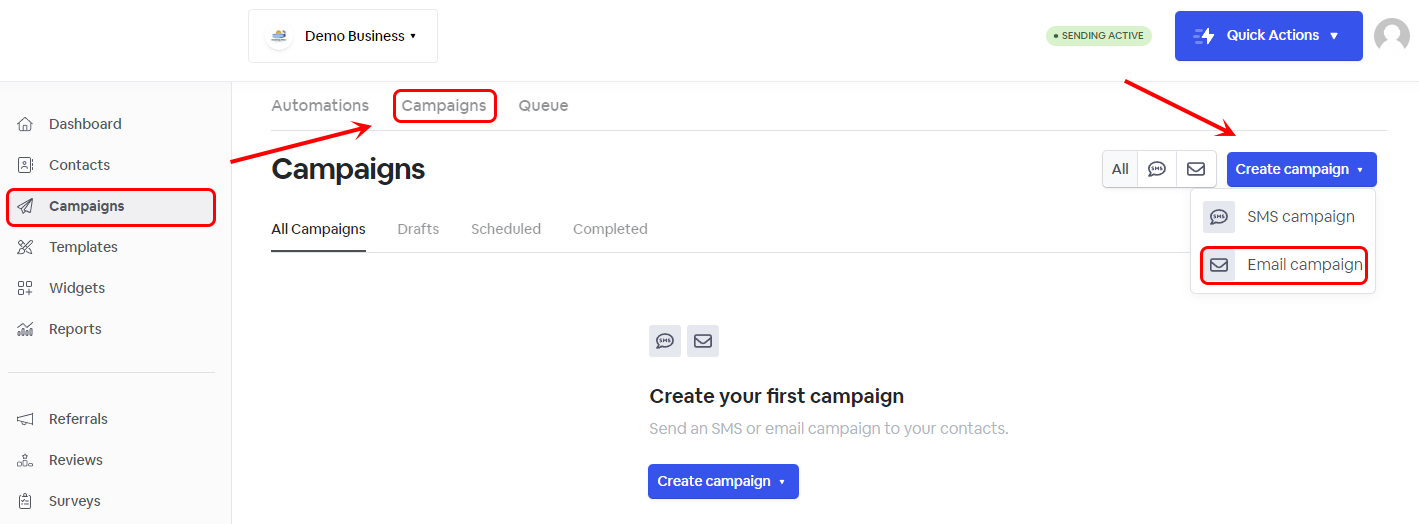Expand the Quick Actions dropdown
Viewport: 1419px width, 524px height.
point(1268,36)
